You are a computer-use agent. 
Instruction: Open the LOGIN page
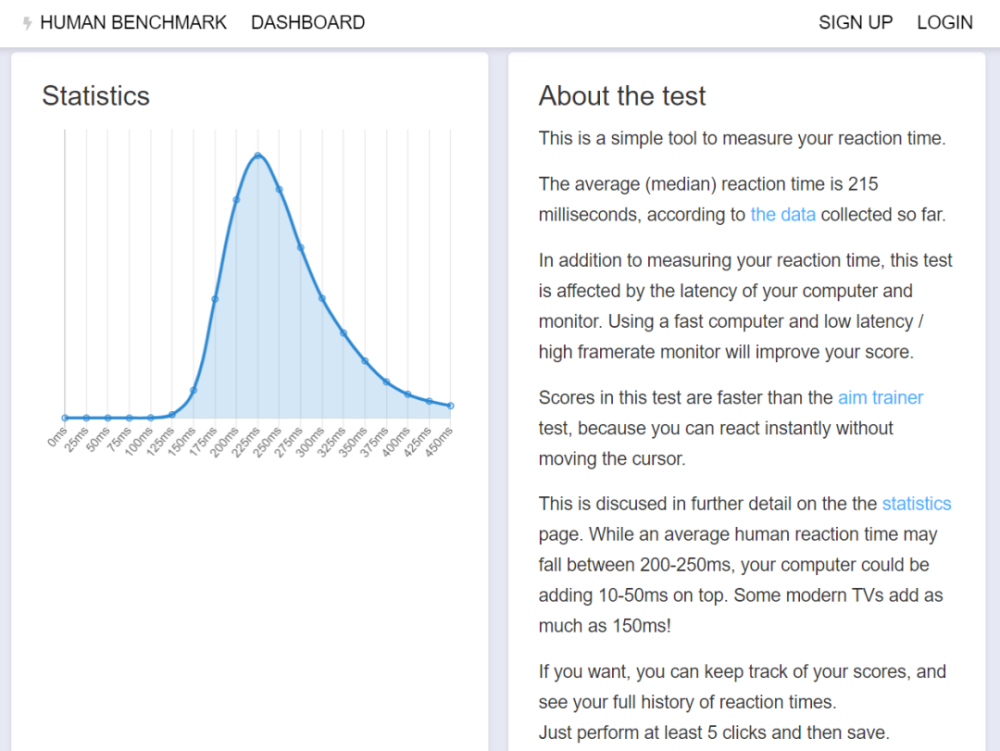coord(945,23)
